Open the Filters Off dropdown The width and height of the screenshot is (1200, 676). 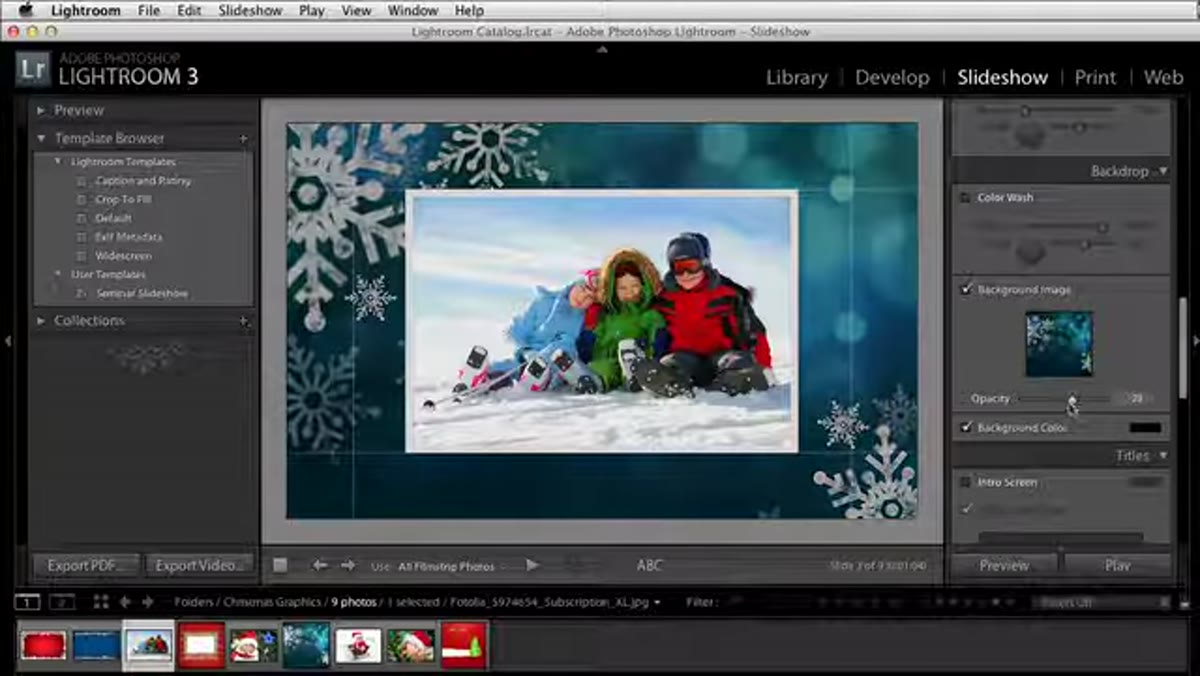tap(1102, 603)
